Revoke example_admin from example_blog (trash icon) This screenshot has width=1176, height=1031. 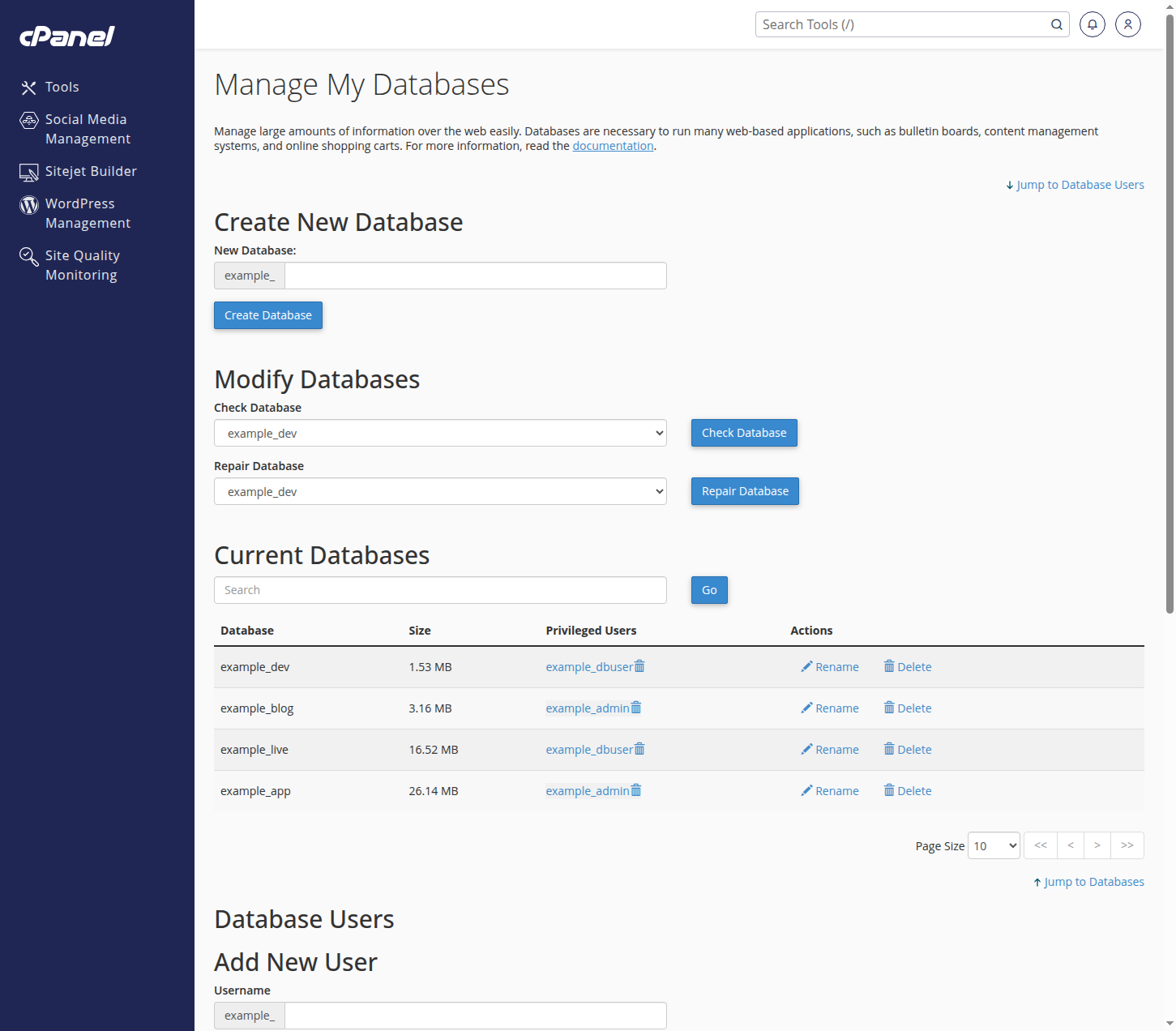point(636,708)
